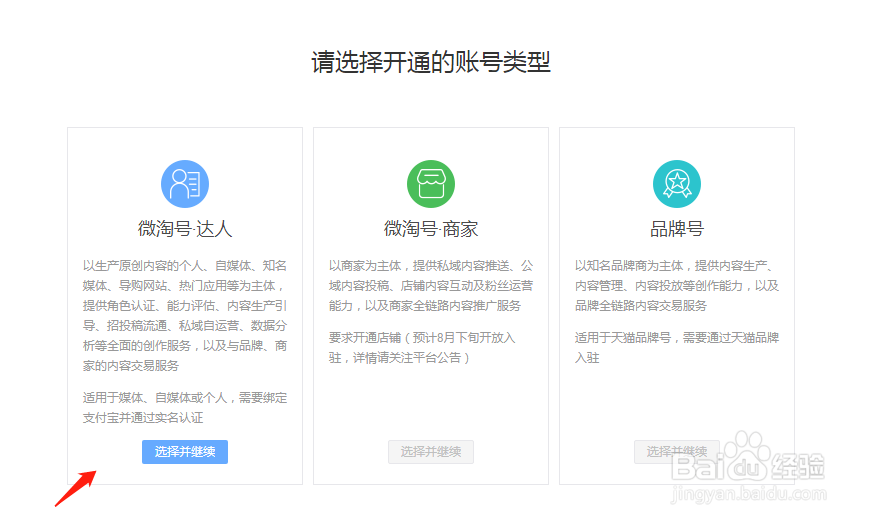This screenshot has width=875, height=524.
Task: Click the blue 选择并继续 button under 达人
Action: point(185,452)
